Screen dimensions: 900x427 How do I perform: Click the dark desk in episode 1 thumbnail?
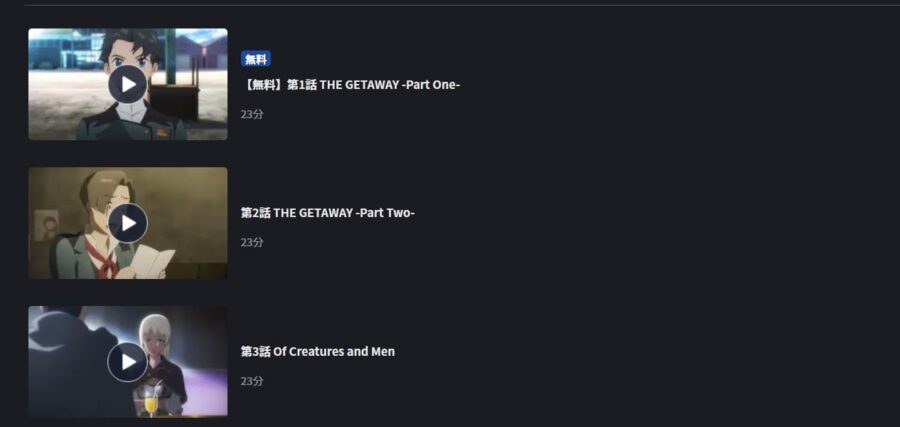175,102
